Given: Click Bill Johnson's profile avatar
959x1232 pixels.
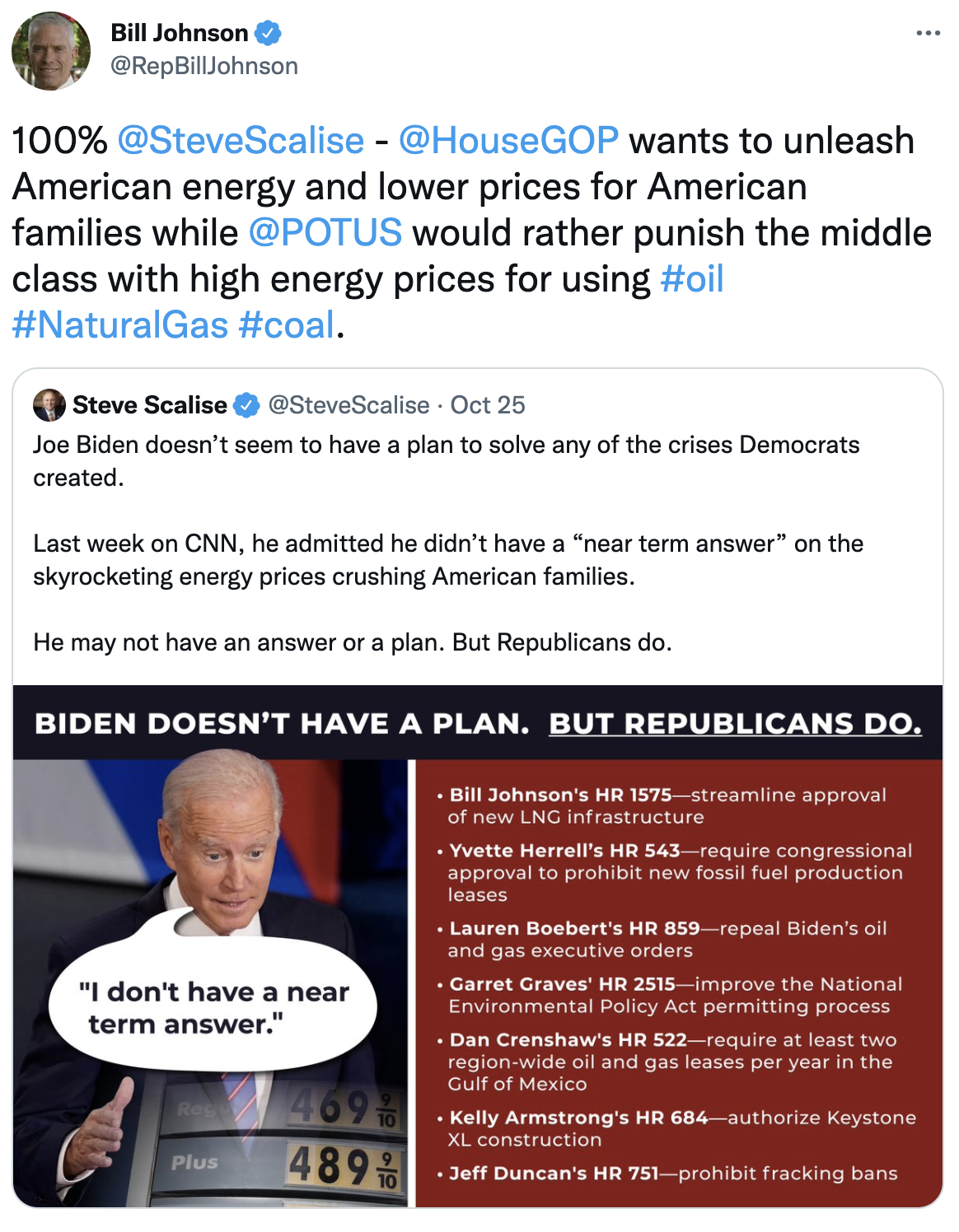Looking at the screenshot, I should [x=51, y=51].
